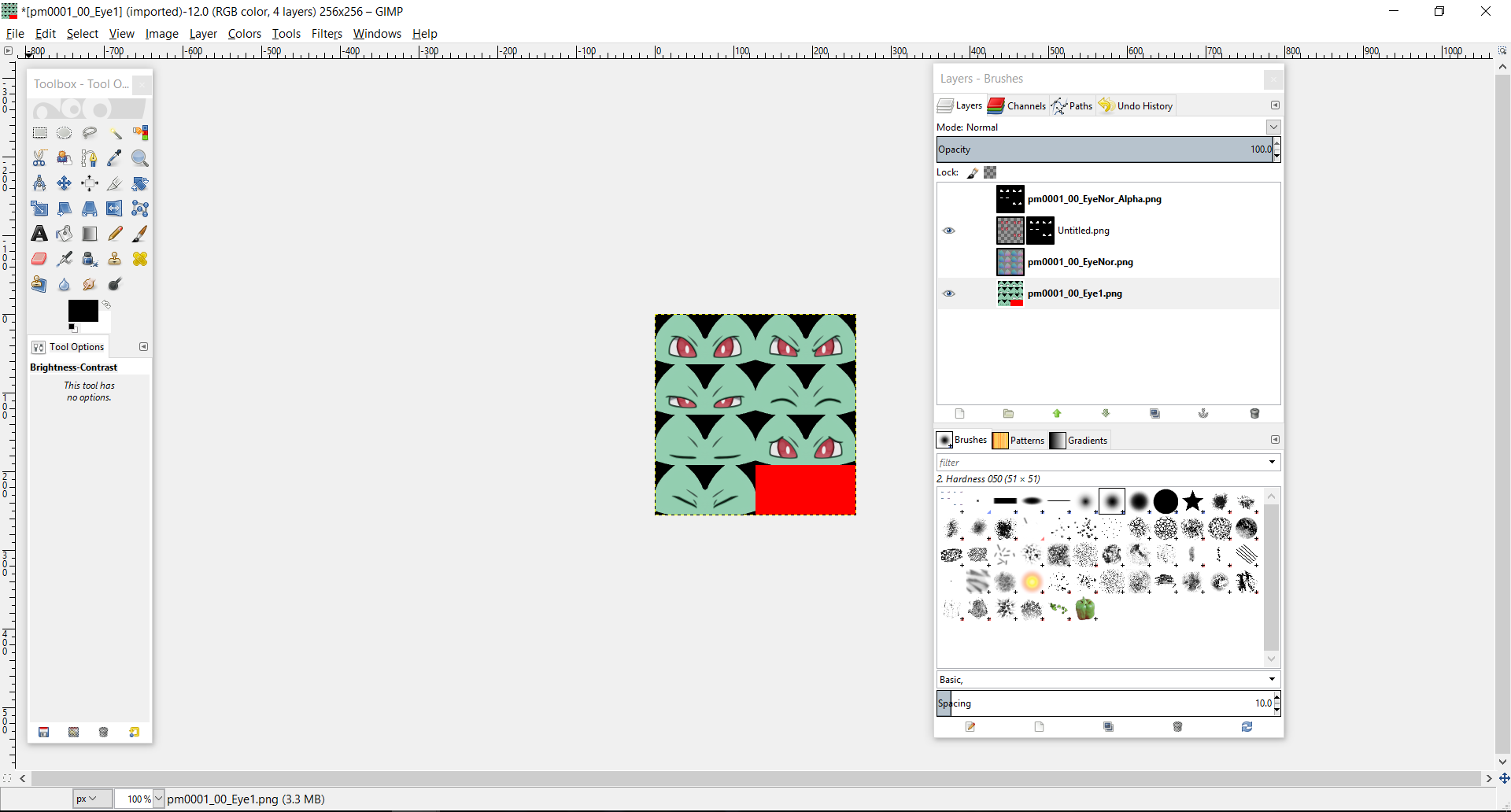Image resolution: width=1511 pixels, height=812 pixels.
Task: Click the duplicate layer icon
Action: tap(1154, 414)
